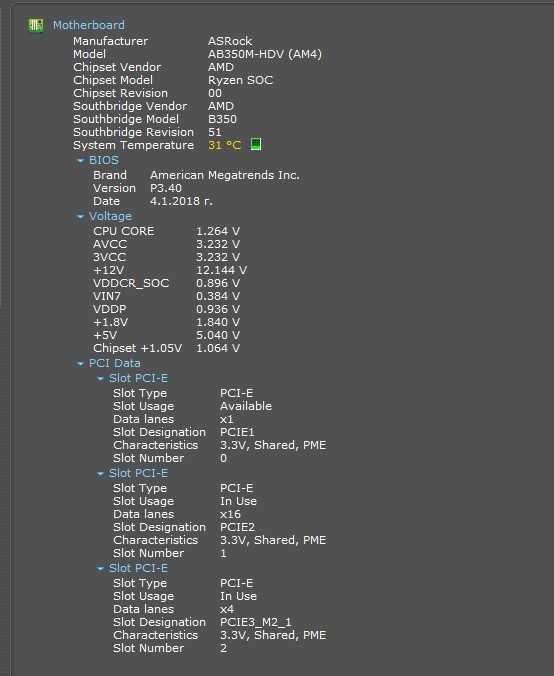The height and width of the screenshot is (676, 554).
Task: Select the AB350M-HDV (AM4) model value
Action: pos(265,54)
